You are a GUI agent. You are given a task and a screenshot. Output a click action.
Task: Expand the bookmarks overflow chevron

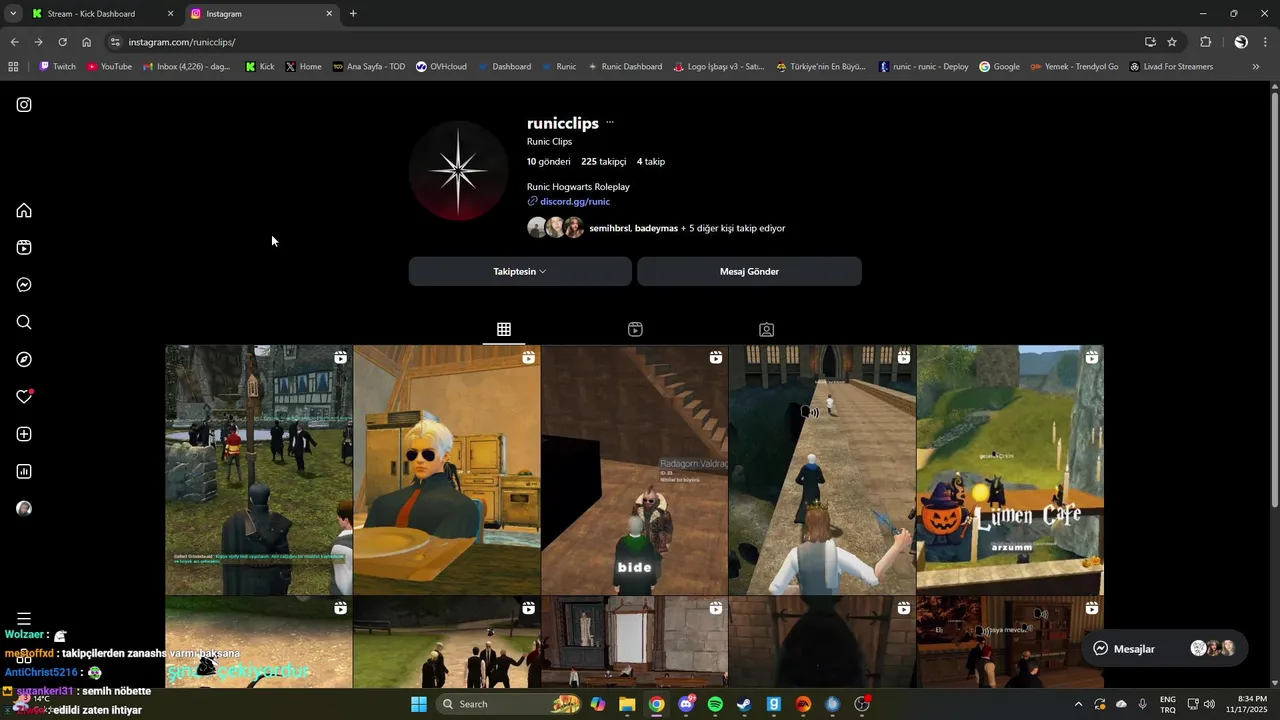(x=1256, y=67)
